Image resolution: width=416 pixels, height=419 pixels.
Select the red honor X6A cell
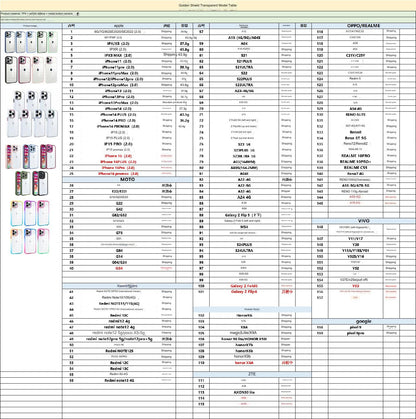(244, 363)
